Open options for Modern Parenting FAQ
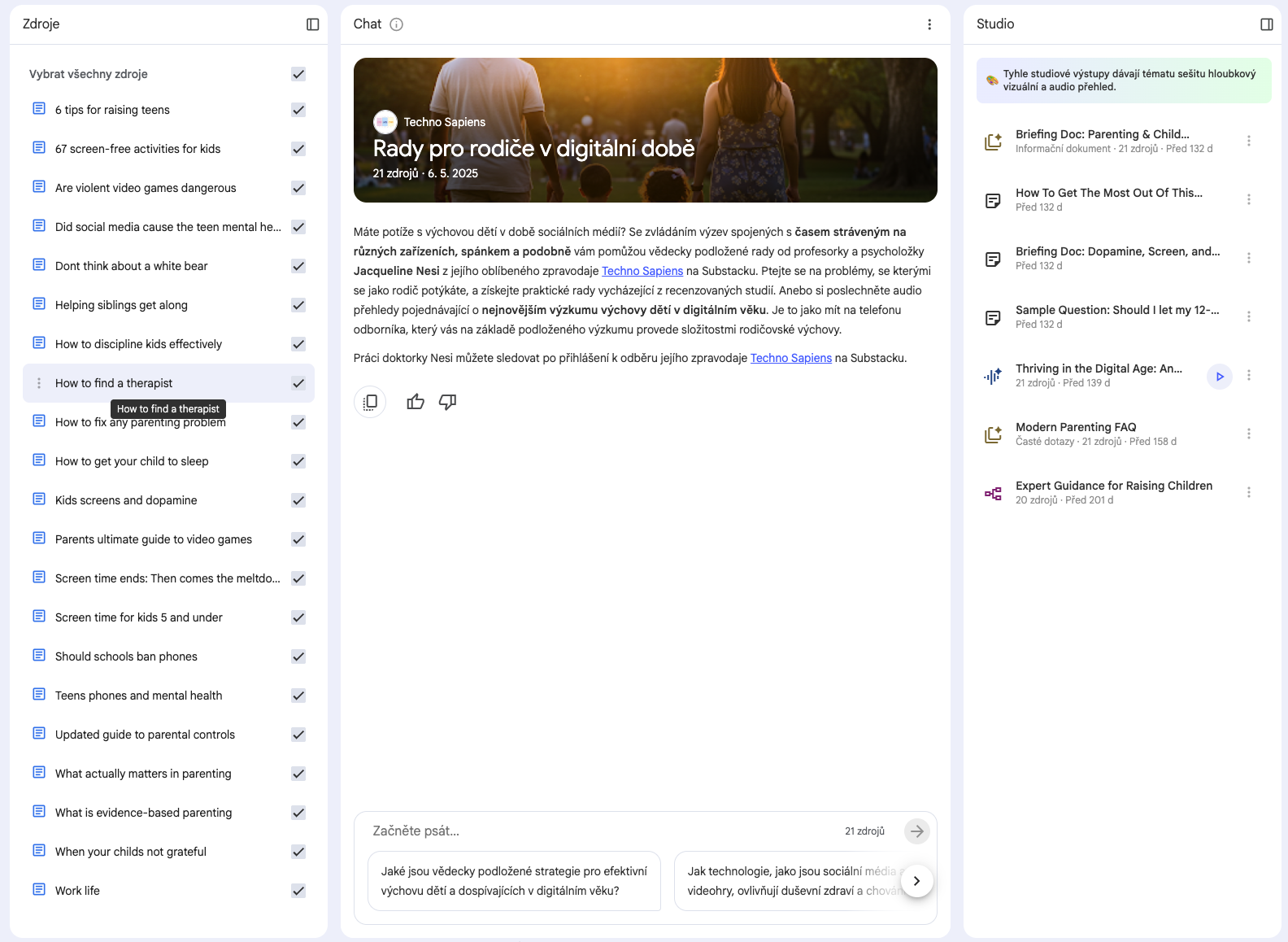This screenshot has width=1288, height=942. pos(1248,434)
